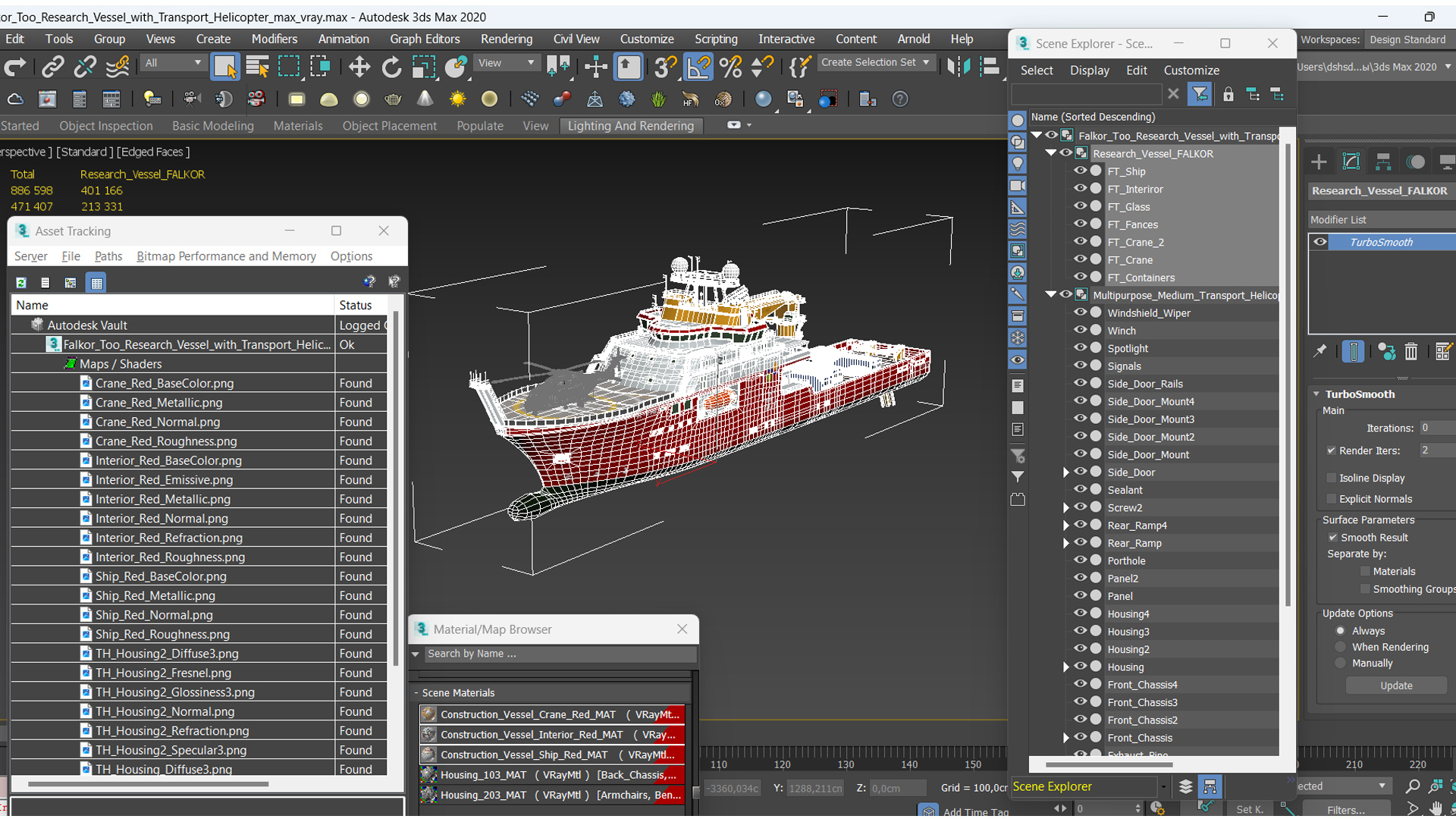The width and height of the screenshot is (1456, 819).
Task: Enable the Explicit Normals checkbox
Action: 1332,499
